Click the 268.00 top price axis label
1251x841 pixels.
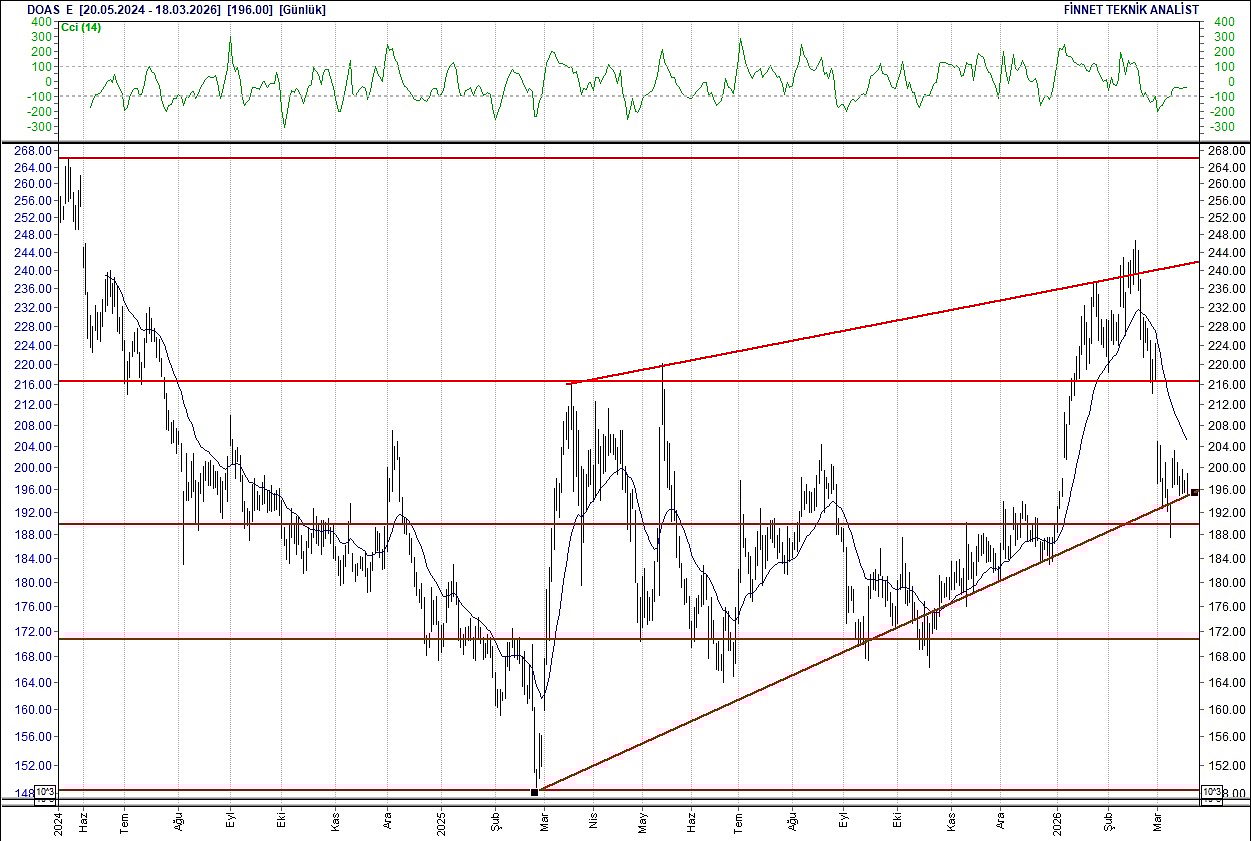click(32, 151)
